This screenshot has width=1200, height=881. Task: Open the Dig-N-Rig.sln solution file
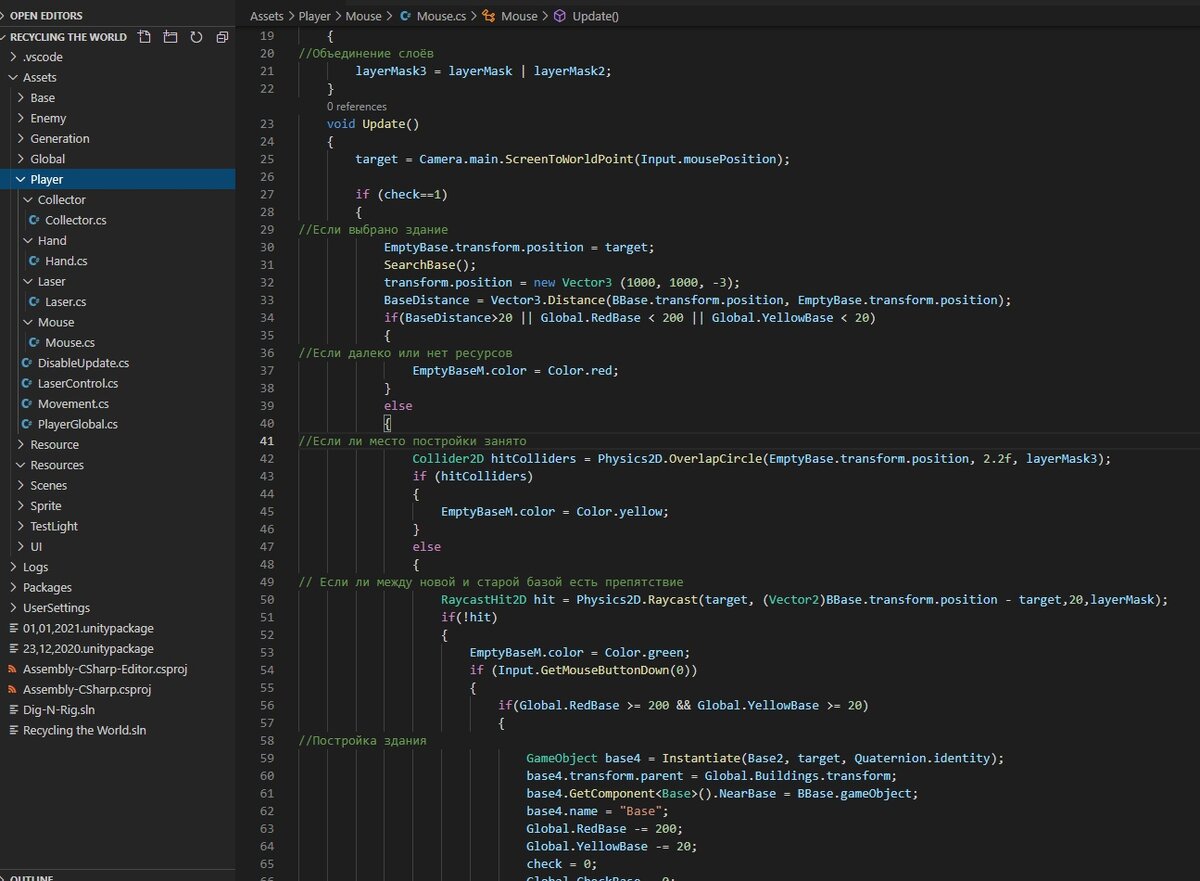pos(59,710)
